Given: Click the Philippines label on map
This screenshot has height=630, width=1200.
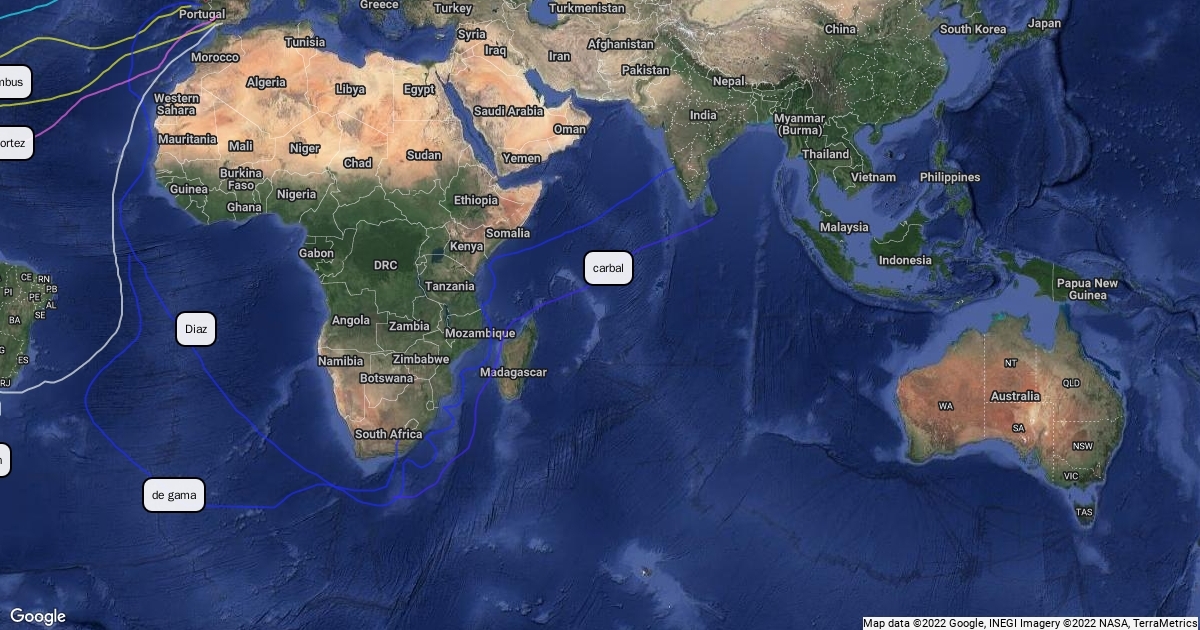Looking at the screenshot, I should click(x=950, y=177).
